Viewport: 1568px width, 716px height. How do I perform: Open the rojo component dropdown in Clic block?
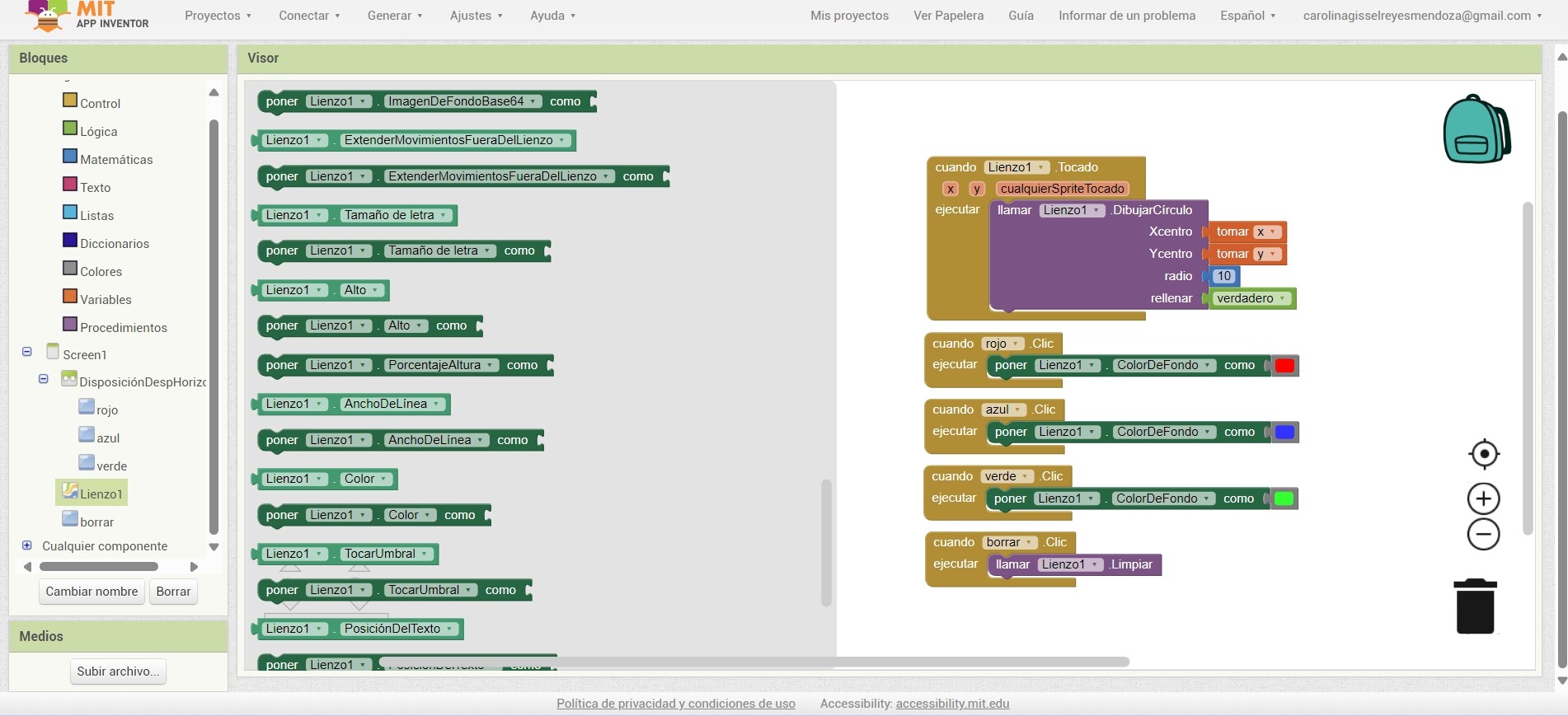pos(1002,344)
